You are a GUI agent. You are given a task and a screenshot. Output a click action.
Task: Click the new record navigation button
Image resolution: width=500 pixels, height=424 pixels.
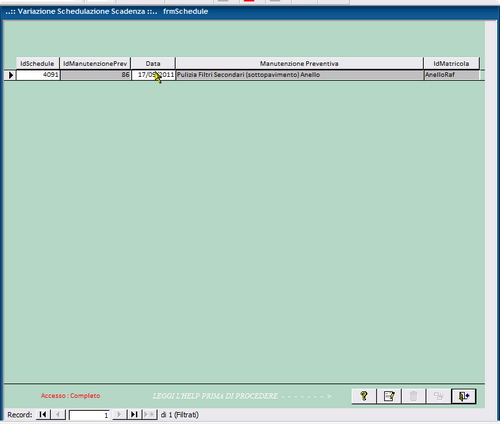149,414
